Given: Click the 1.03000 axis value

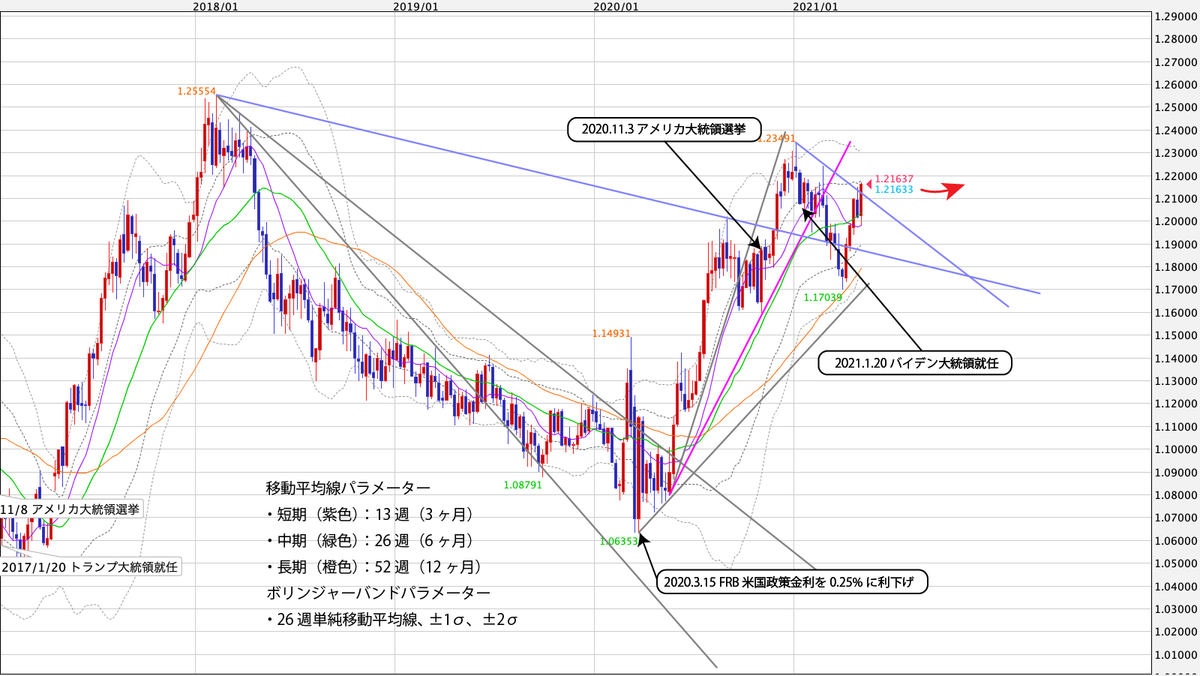Looking at the screenshot, I should click(x=1174, y=610).
